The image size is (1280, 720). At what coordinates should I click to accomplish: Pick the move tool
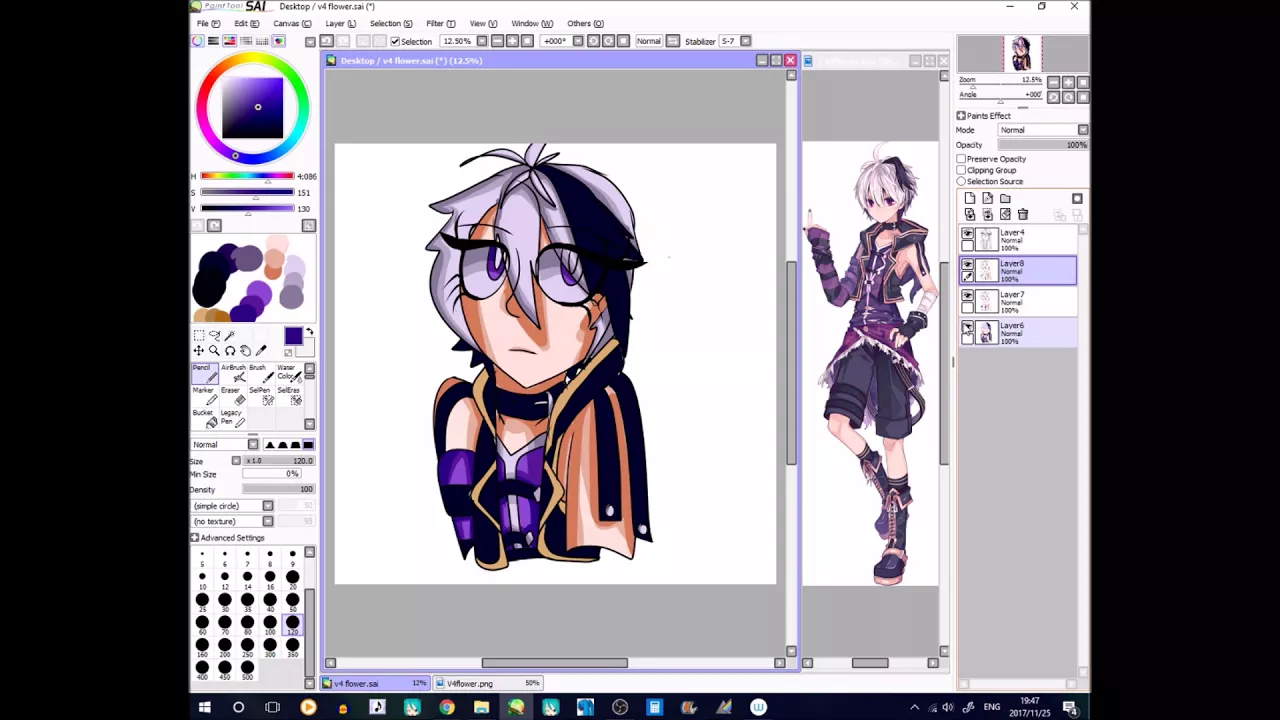pyautogui.click(x=199, y=351)
